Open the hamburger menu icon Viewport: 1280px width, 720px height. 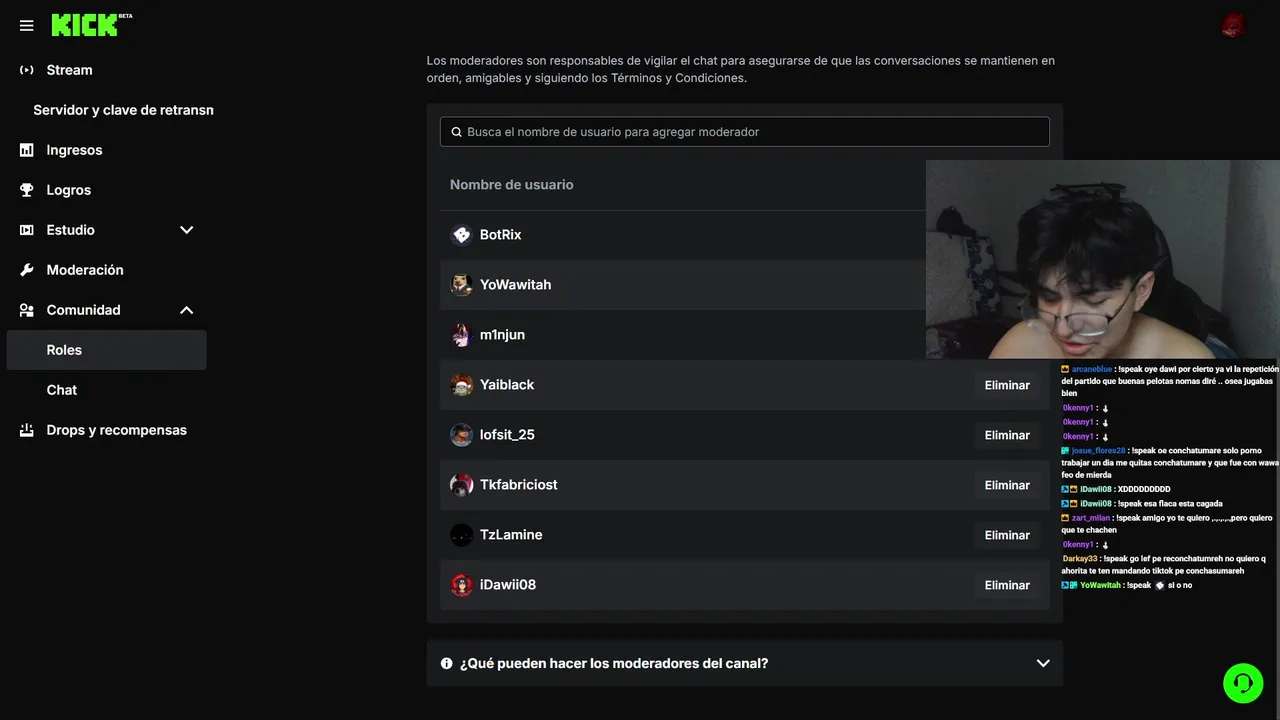tap(27, 26)
